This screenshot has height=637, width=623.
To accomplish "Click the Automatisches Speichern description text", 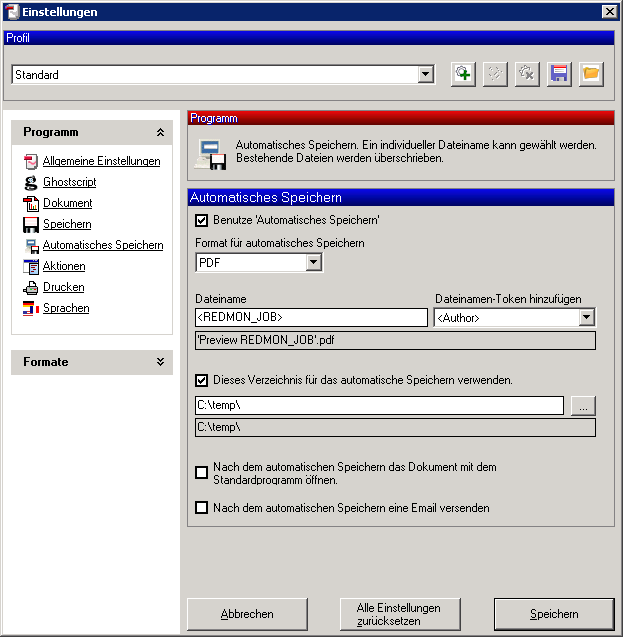I will (x=416, y=152).
